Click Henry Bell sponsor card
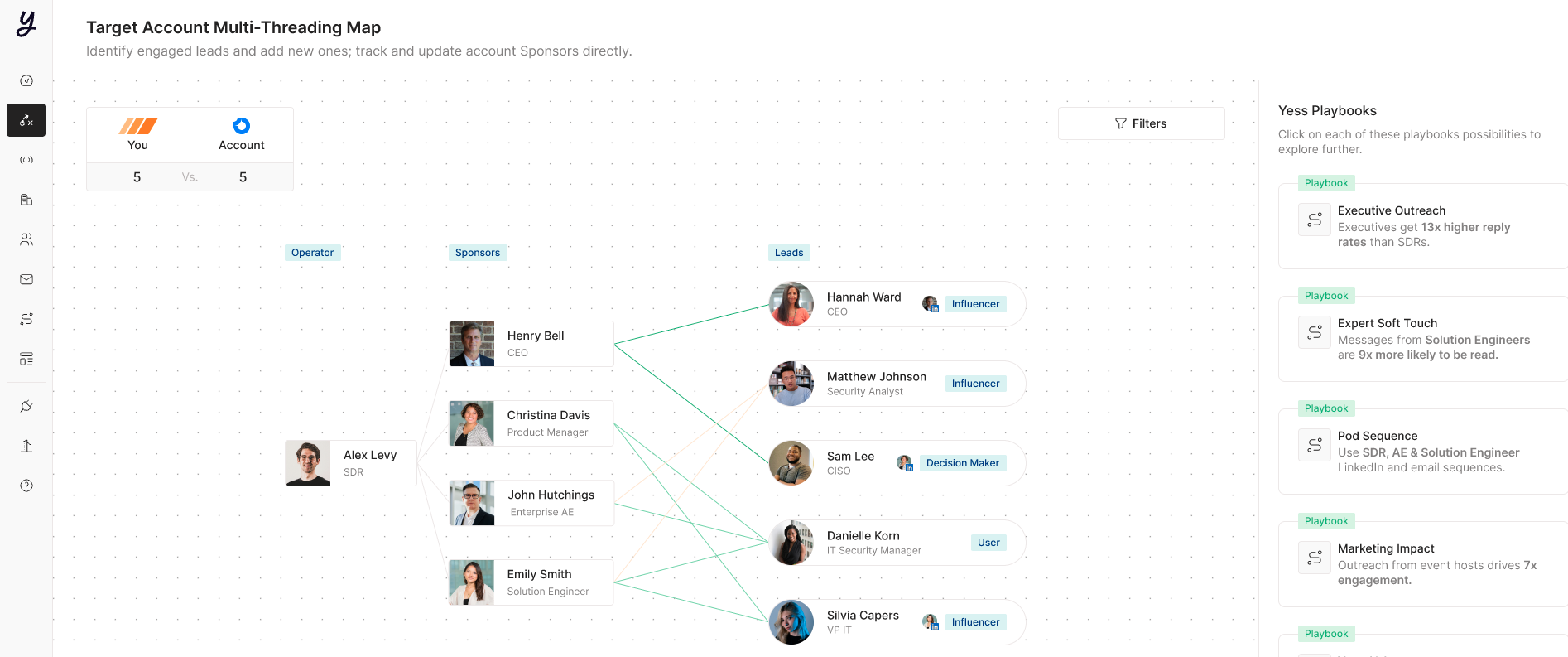Image resolution: width=1568 pixels, height=657 pixels. 531,344
